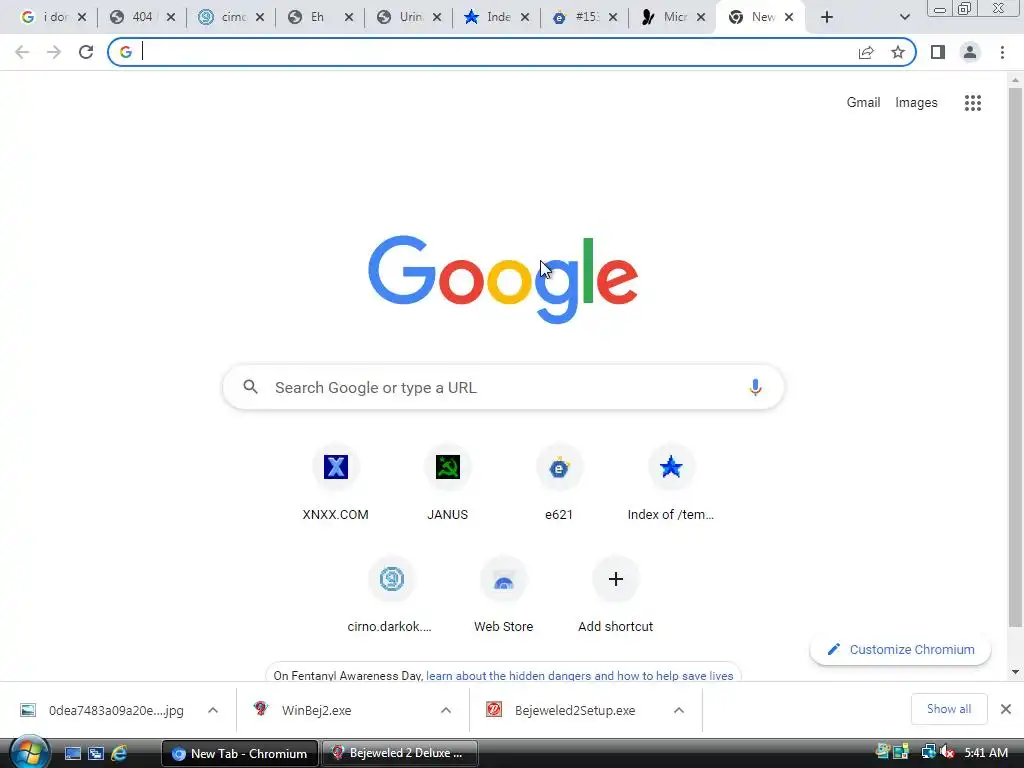
Task: Click the forward navigation arrow
Action: (x=54, y=52)
